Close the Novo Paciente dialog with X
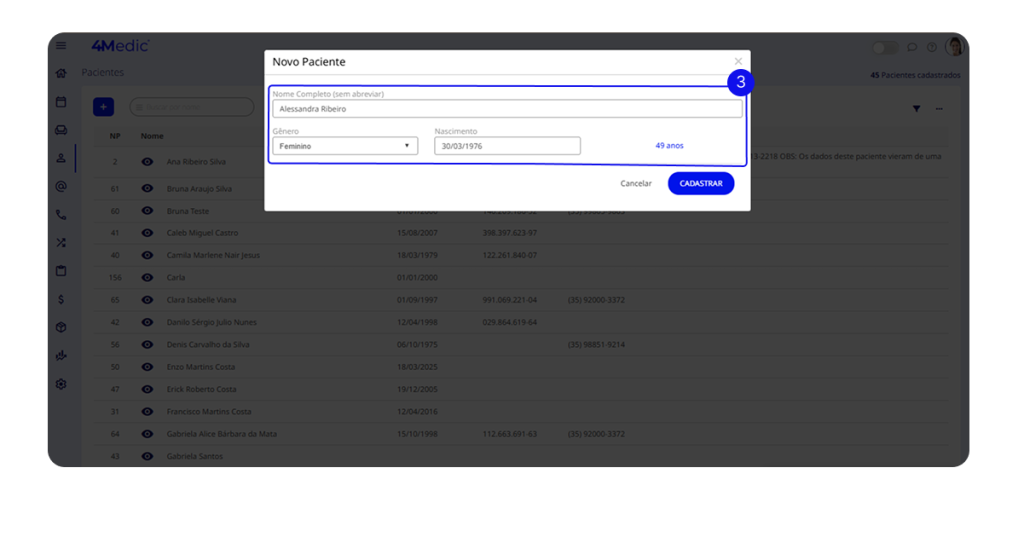Screen dimensions: 1024x537 (738, 62)
